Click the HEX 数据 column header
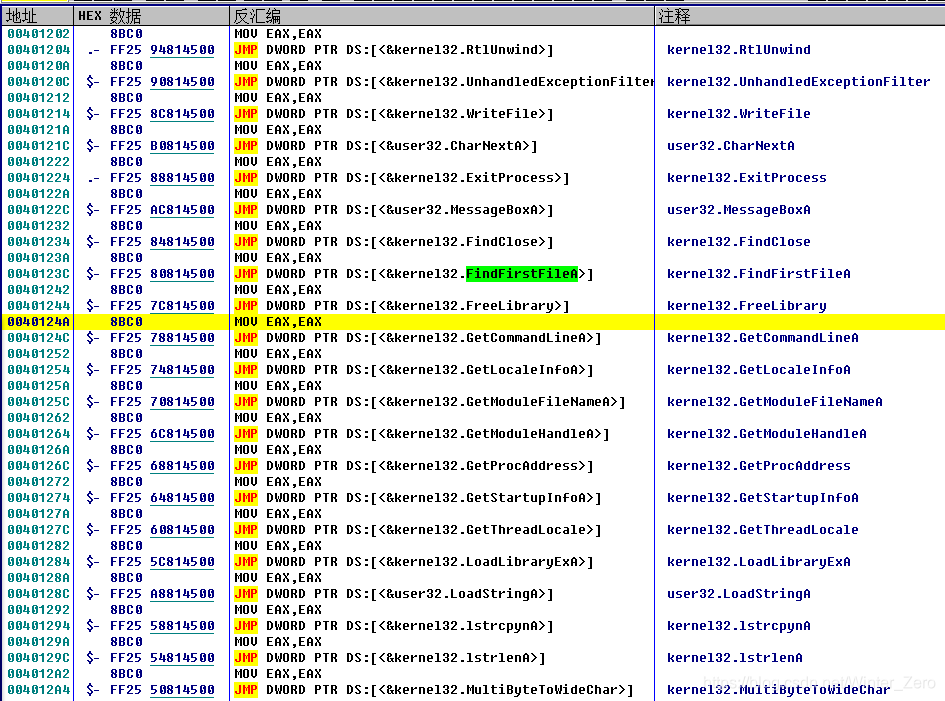 tap(151, 16)
